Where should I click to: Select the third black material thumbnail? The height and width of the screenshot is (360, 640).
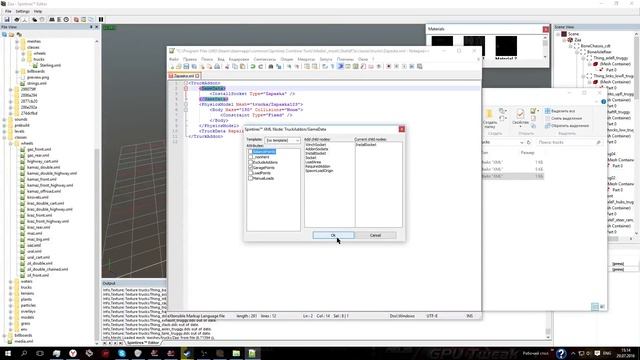(506, 46)
